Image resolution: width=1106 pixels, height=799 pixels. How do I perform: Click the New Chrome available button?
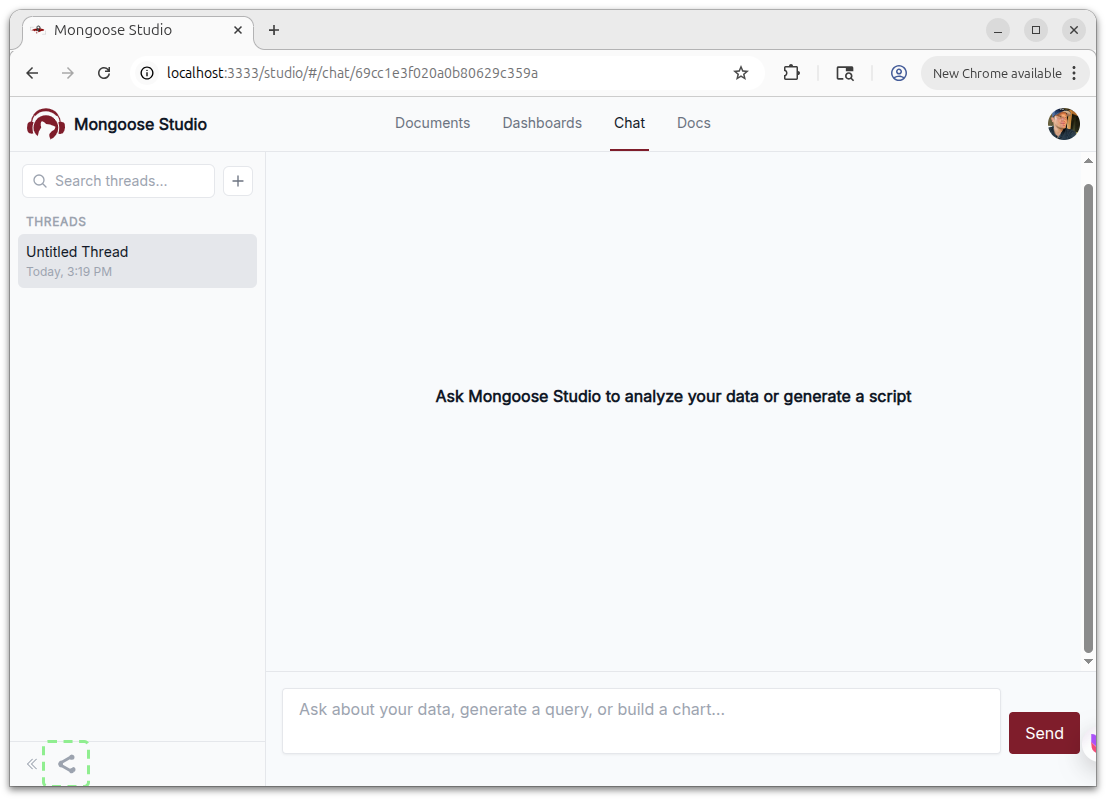[x=997, y=73]
